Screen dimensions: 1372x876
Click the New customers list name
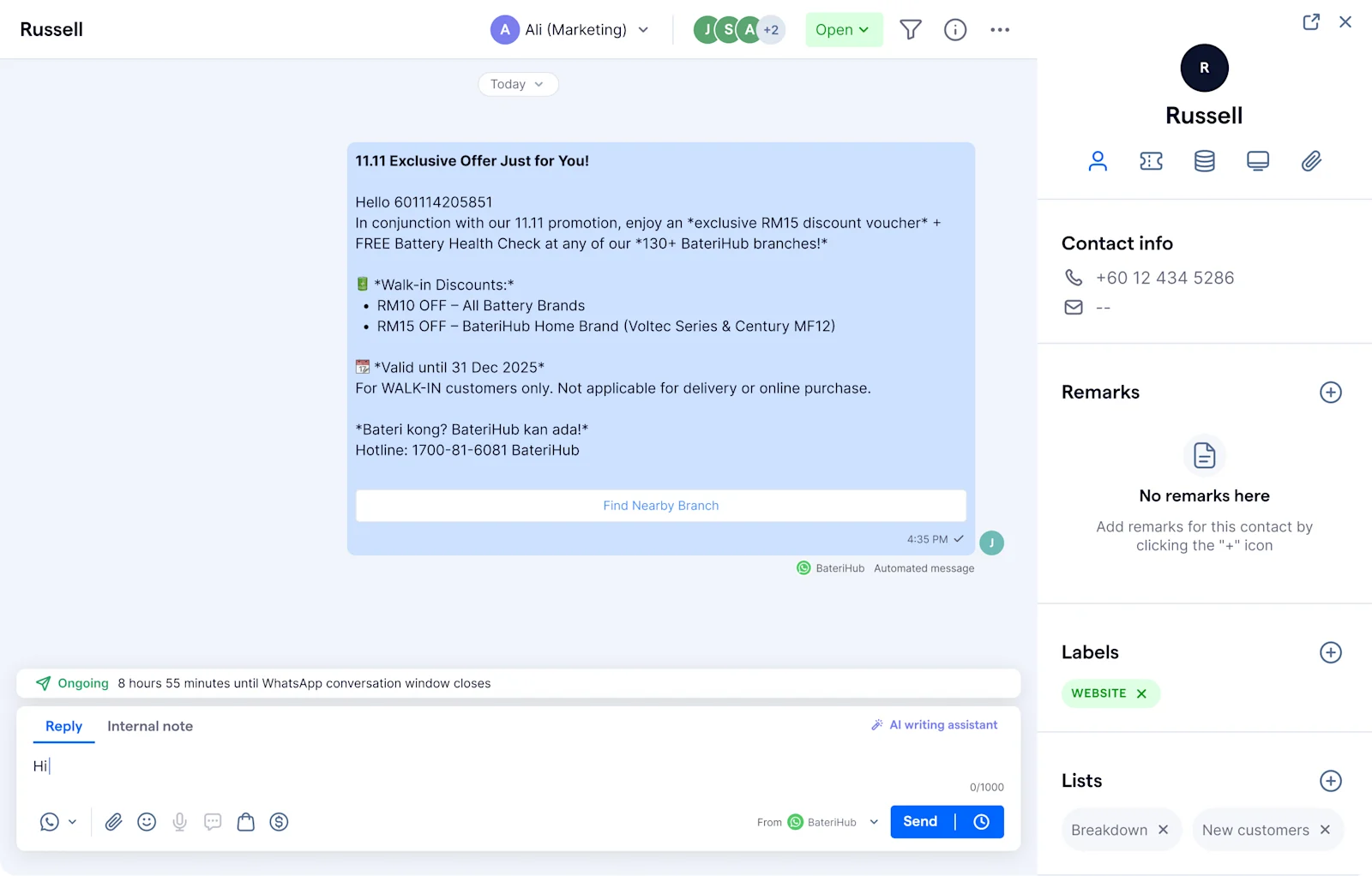(1255, 830)
